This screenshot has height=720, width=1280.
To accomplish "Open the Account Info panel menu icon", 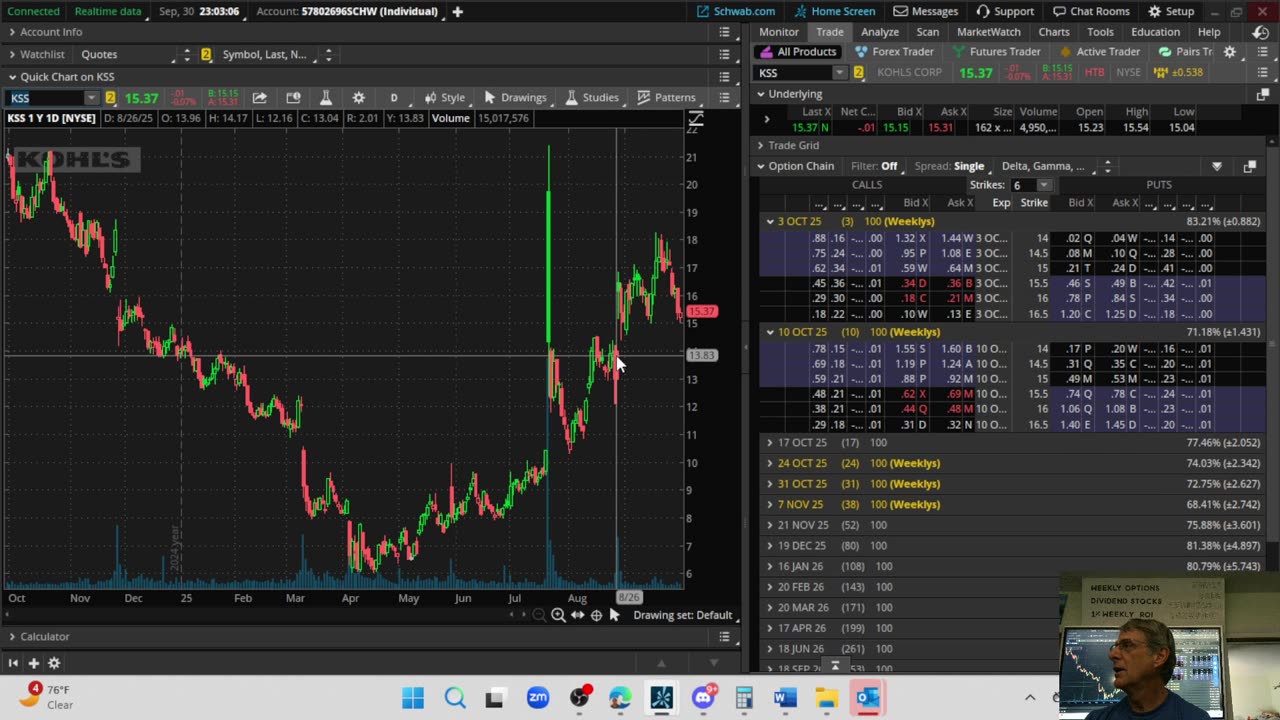I will point(724,32).
